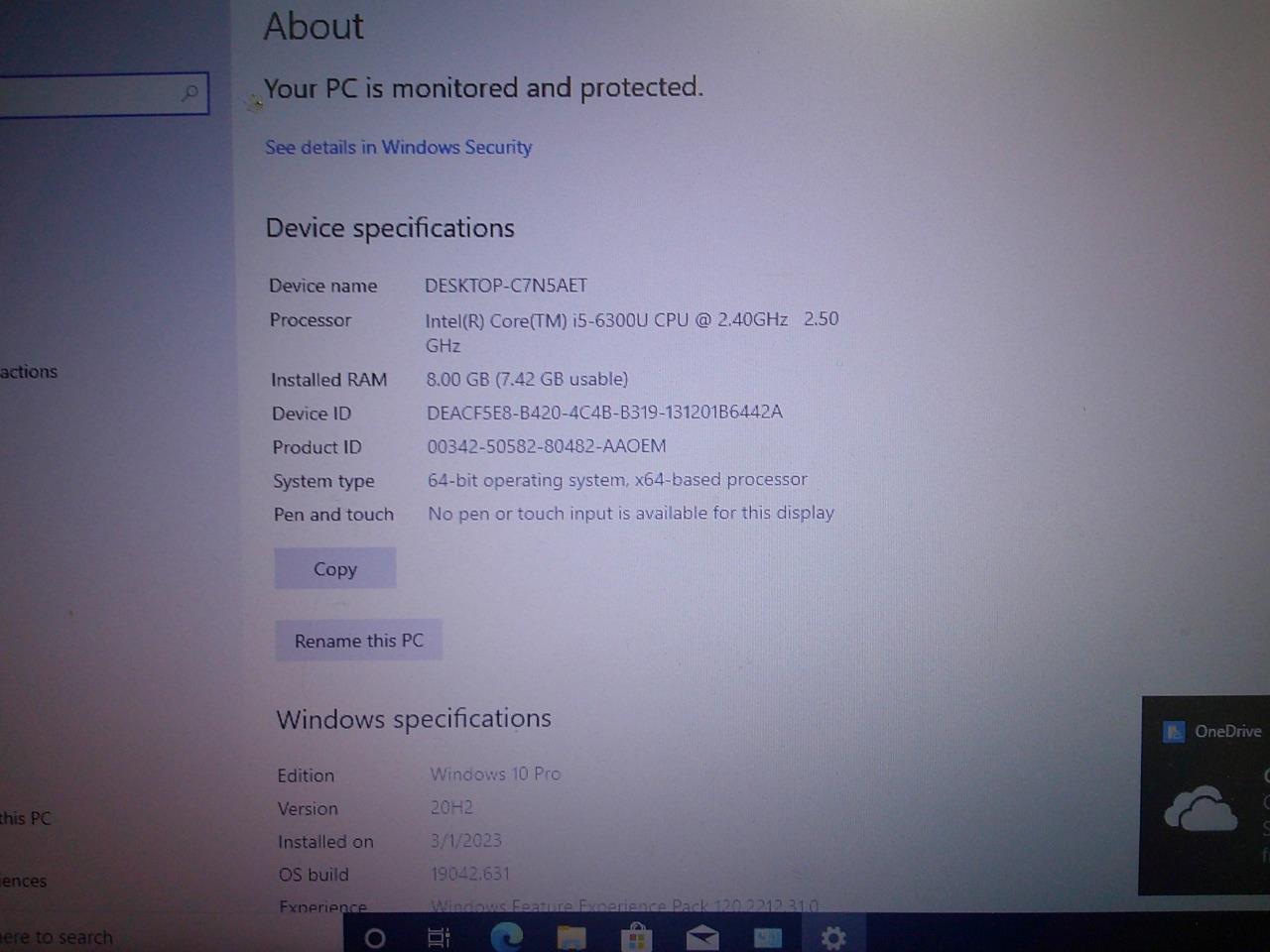Select the 8.00 GB installed RAM value

pos(527,379)
